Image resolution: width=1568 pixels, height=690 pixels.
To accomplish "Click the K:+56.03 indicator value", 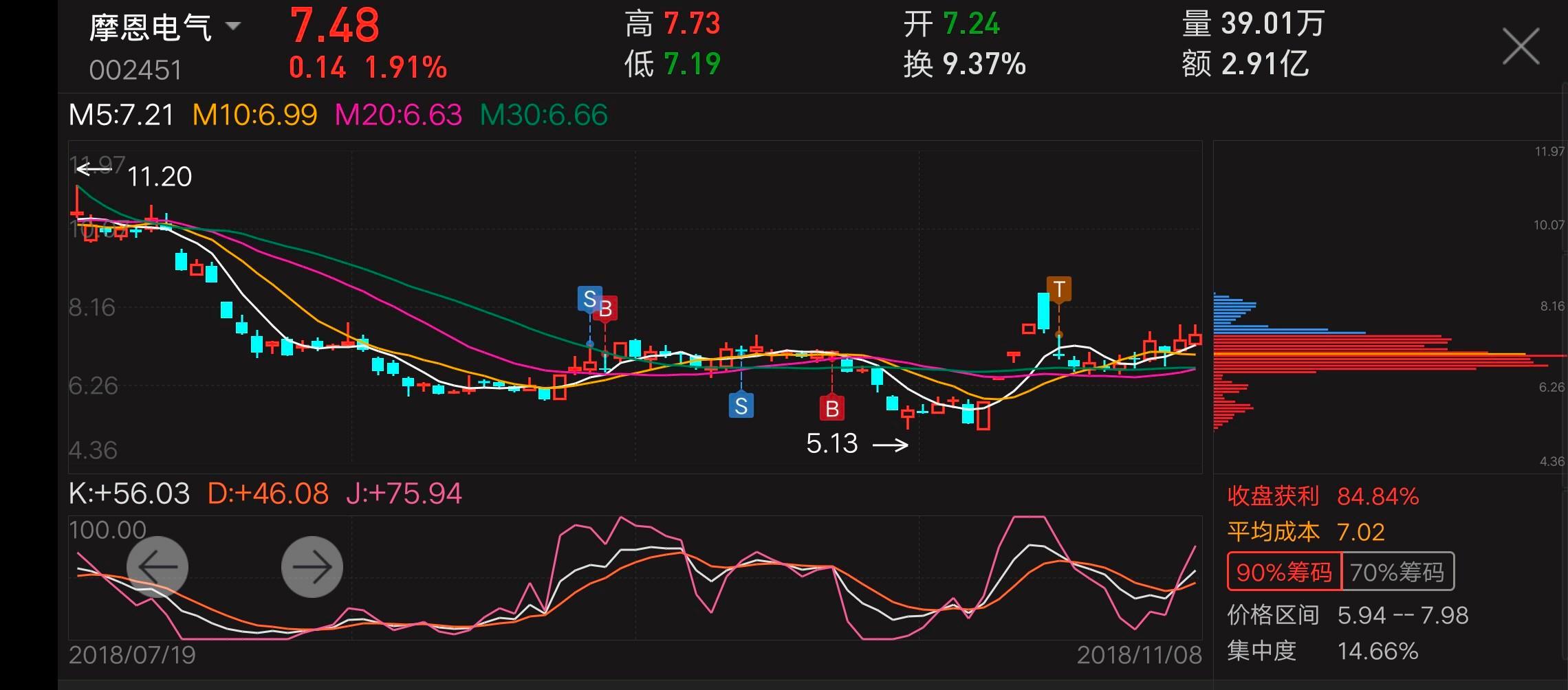I will (x=129, y=493).
